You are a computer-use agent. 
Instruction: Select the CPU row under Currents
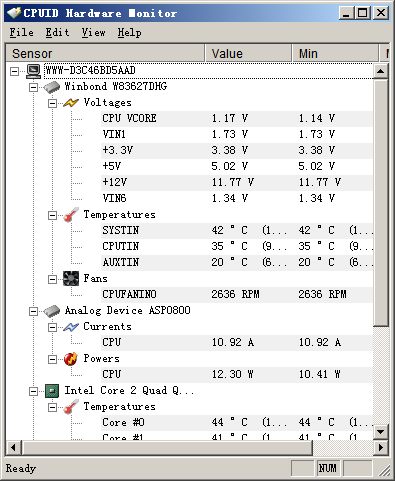point(237,343)
